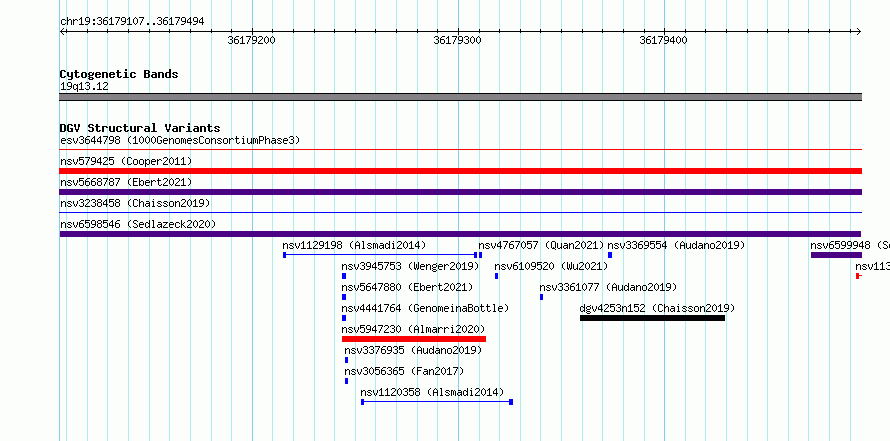Select the nsv6598546 purple variant bar
The image size is (890, 441).
pos(460,234)
